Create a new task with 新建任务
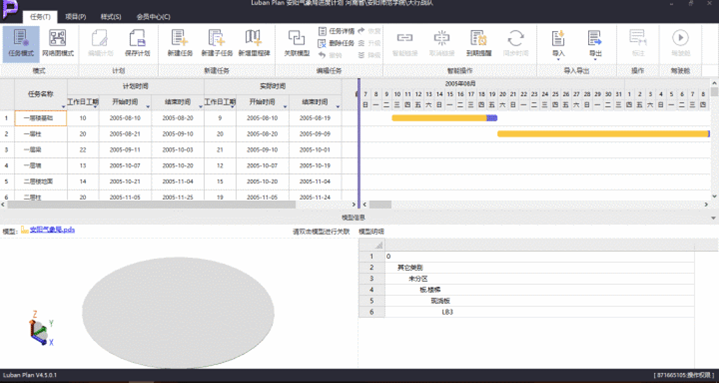719x383 pixels. (180, 43)
